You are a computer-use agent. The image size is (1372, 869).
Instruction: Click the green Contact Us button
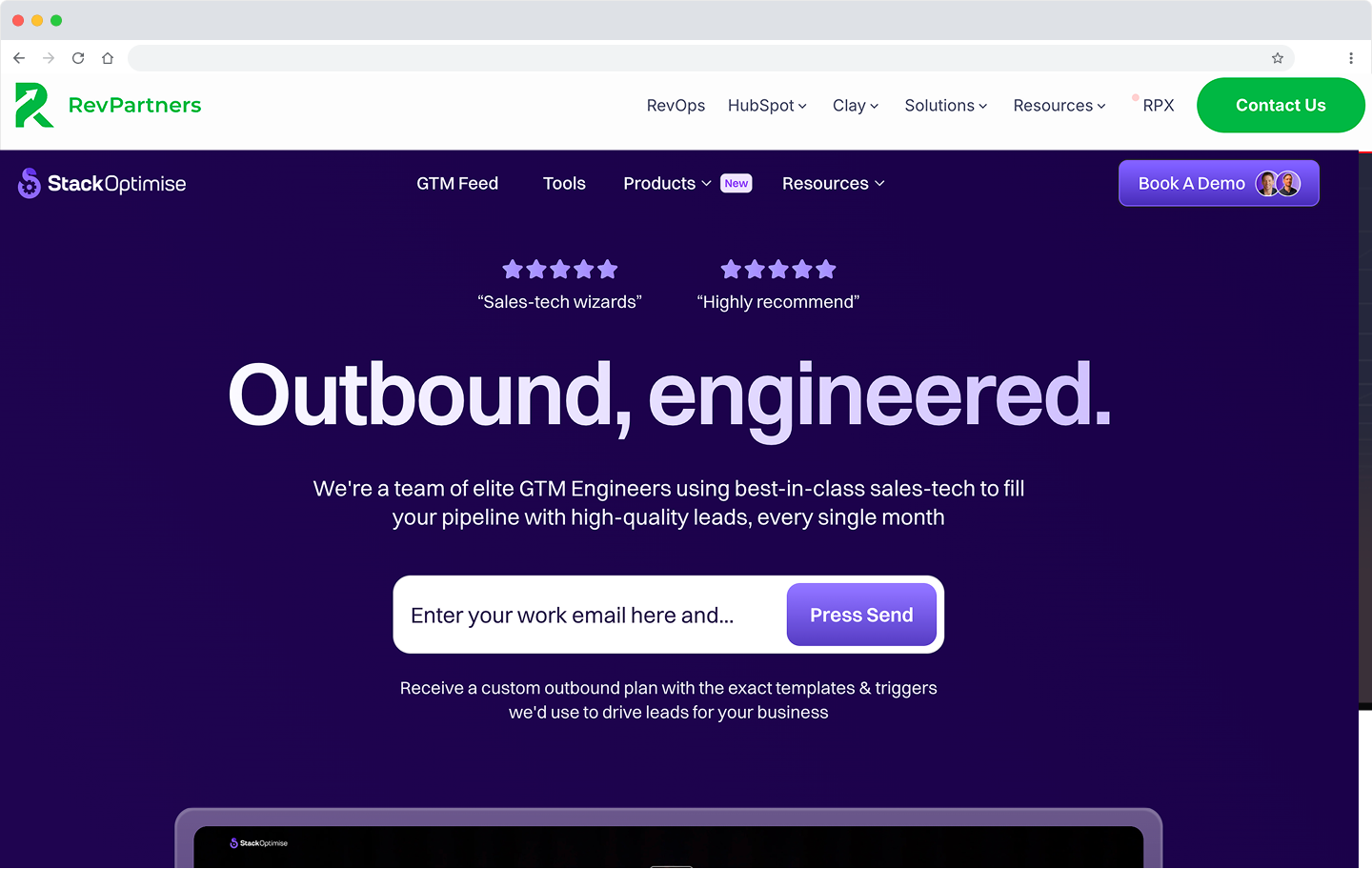coord(1281,105)
